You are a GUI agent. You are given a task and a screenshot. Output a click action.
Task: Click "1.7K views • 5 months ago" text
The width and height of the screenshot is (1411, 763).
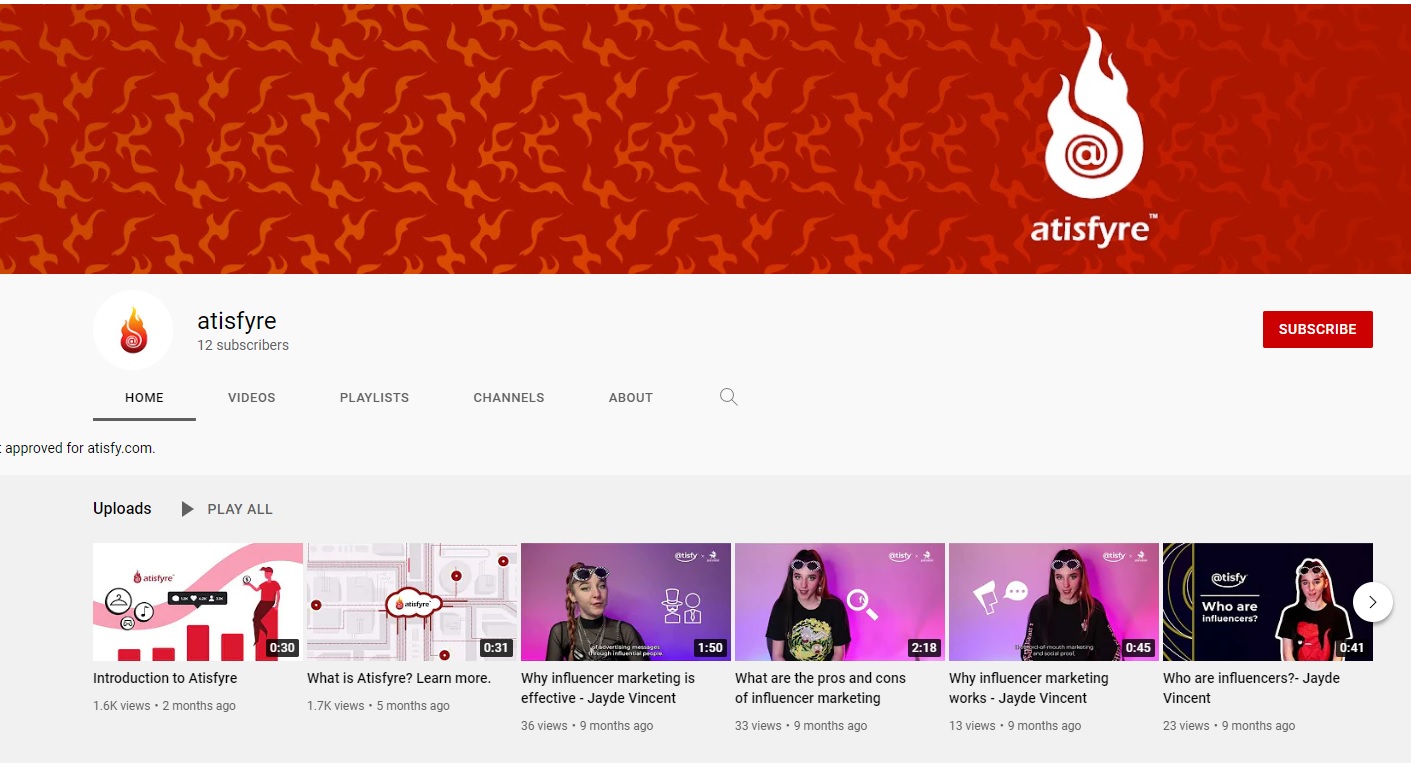[379, 705]
